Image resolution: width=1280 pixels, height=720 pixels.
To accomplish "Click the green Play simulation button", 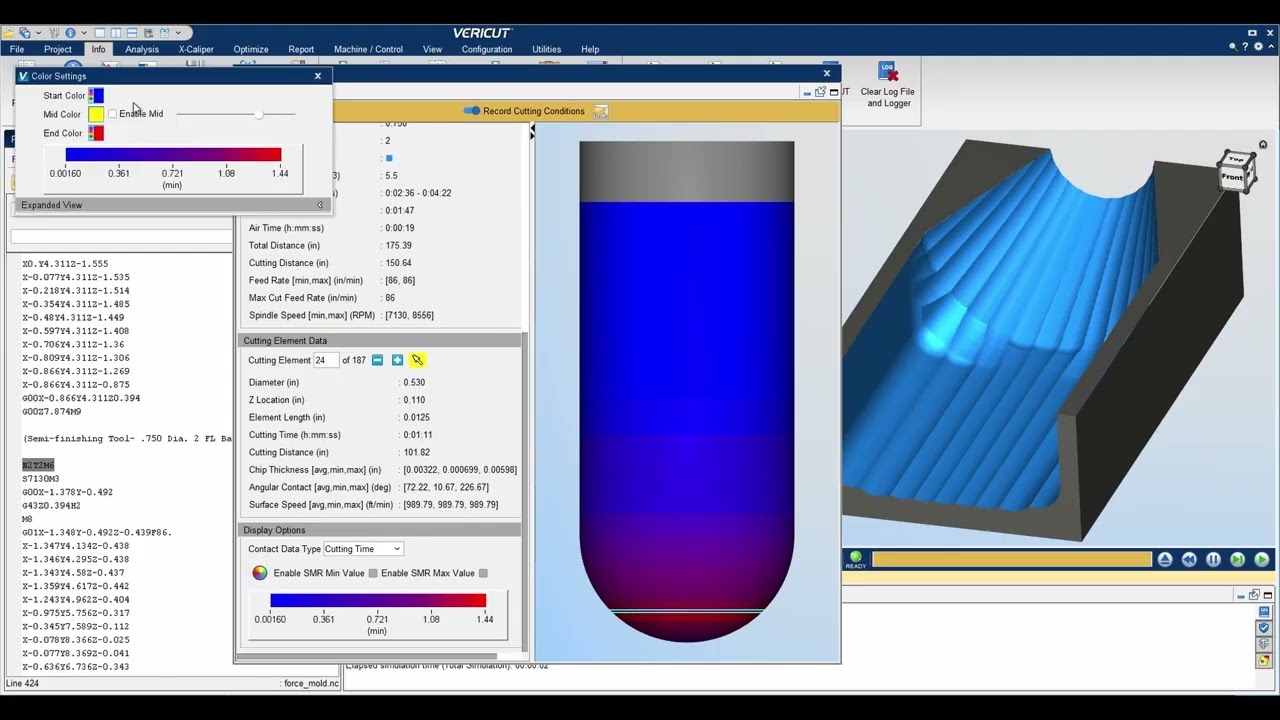I will tap(1261, 560).
